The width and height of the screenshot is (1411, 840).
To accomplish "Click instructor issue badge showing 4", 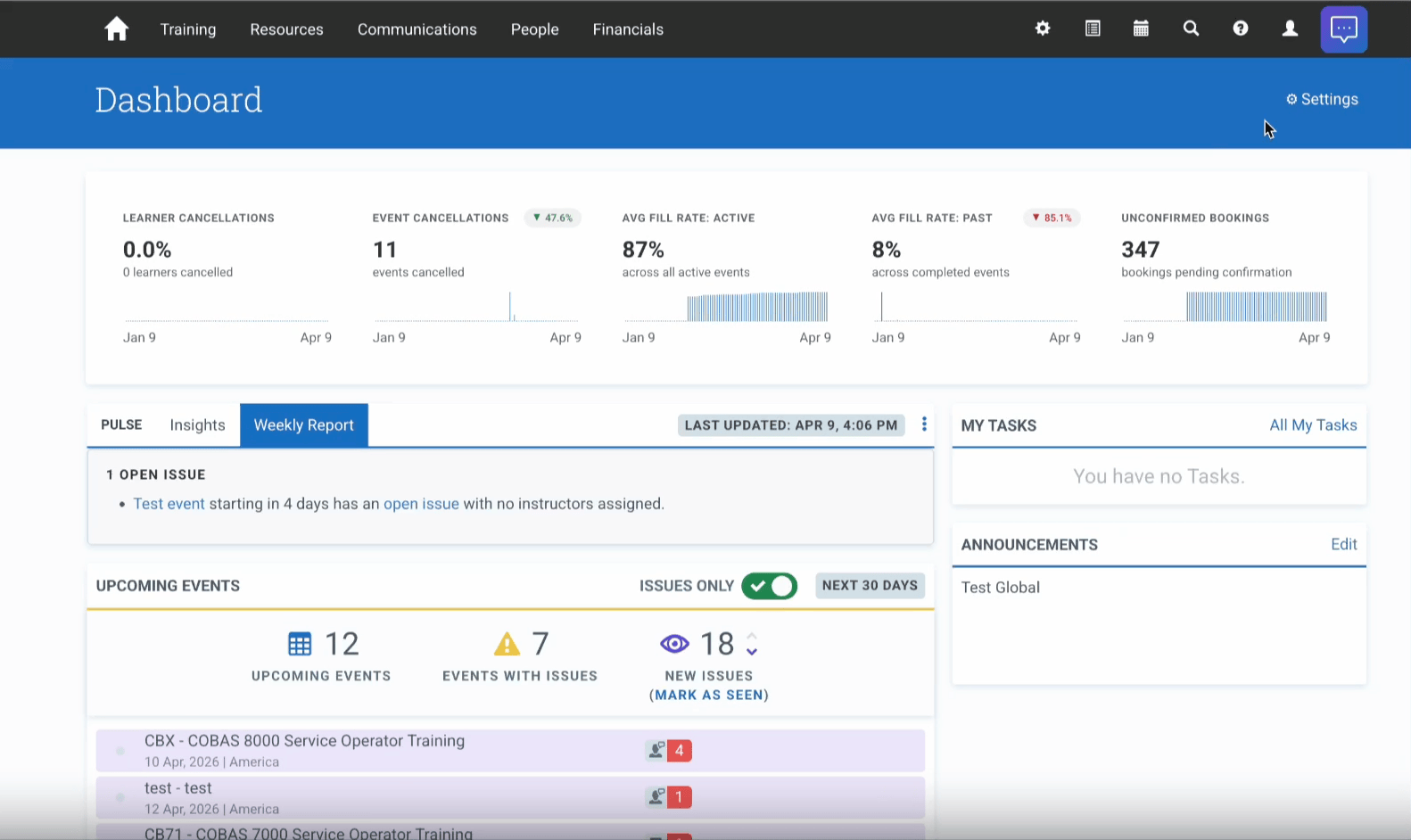I will (x=669, y=751).
